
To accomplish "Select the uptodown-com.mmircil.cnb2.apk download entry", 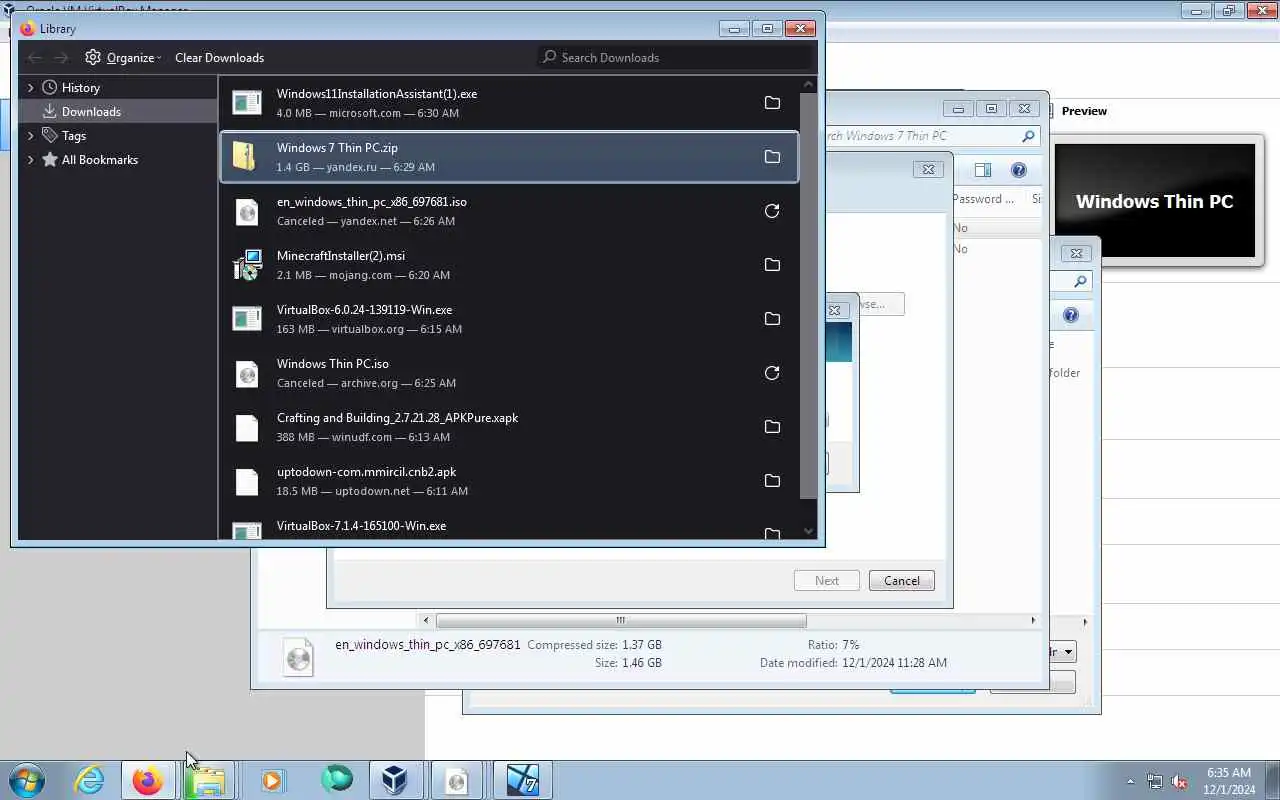I will pyautogui.click(x=509, y=481).
